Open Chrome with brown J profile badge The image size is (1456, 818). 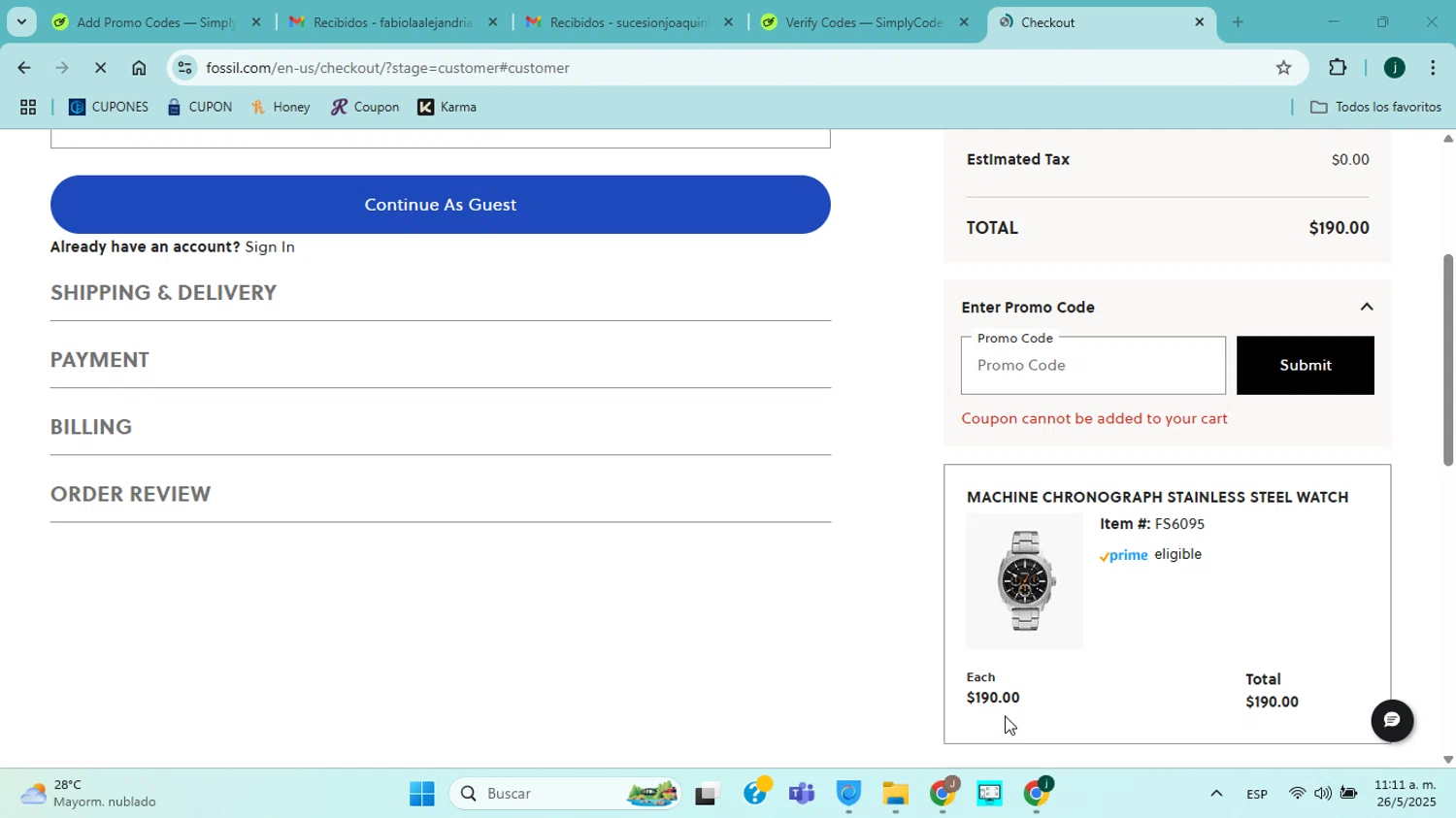(x=943, y=795)
